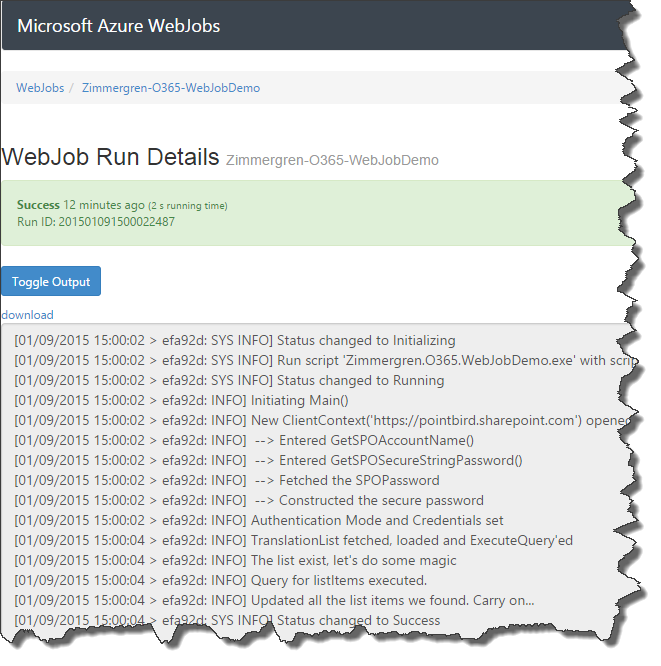The width and height of the screenshot is (661, 666).
Task: Open Zimmergren-O365-WebJobDemo breadcrumb link
Action: coord(171,88)
